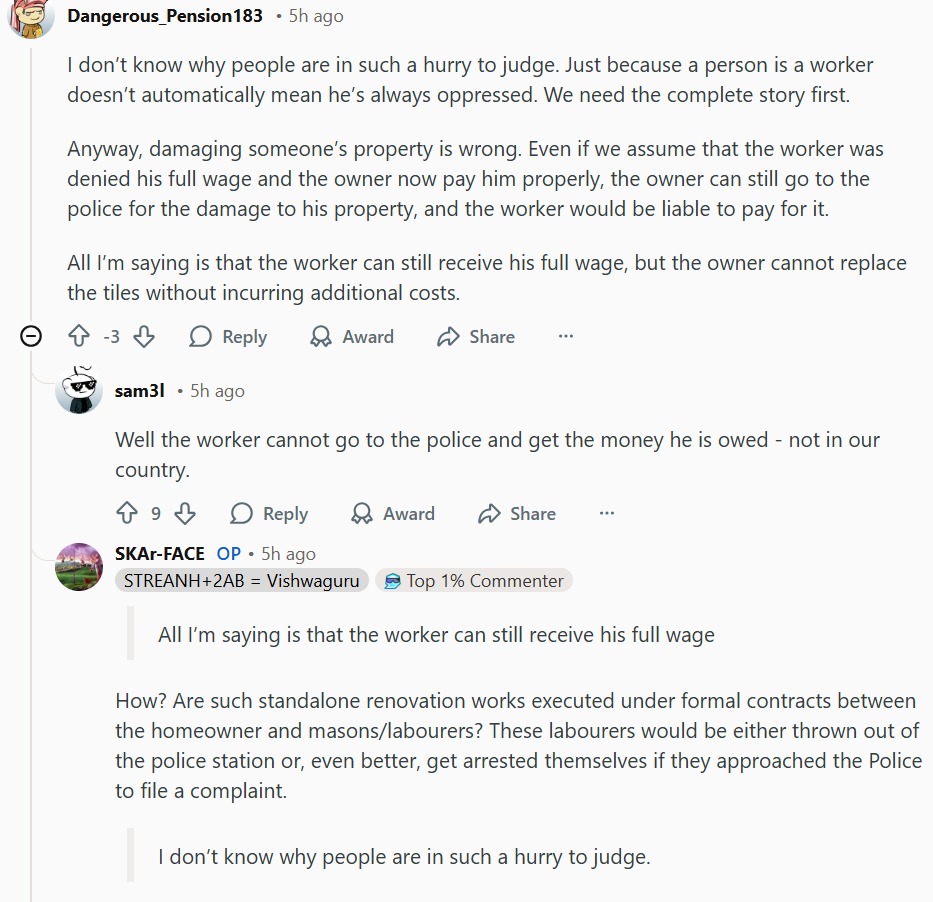The image size is (933, 902).
Task: Give an Award to Dangerous_Pension183's comment
Action: pos(352,337)
